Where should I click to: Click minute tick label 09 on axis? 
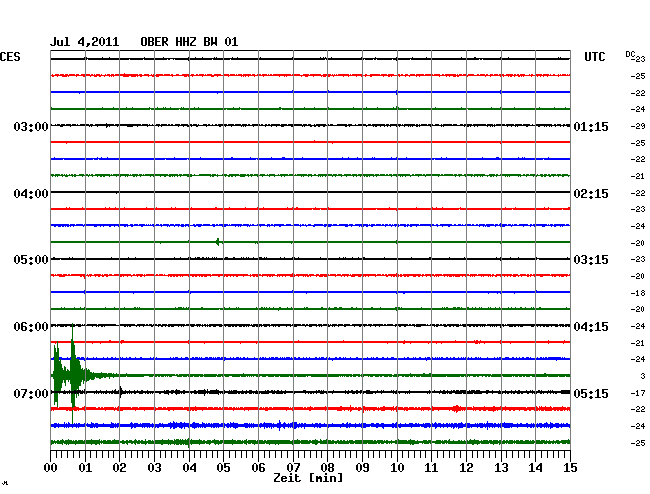coord(362,468)
